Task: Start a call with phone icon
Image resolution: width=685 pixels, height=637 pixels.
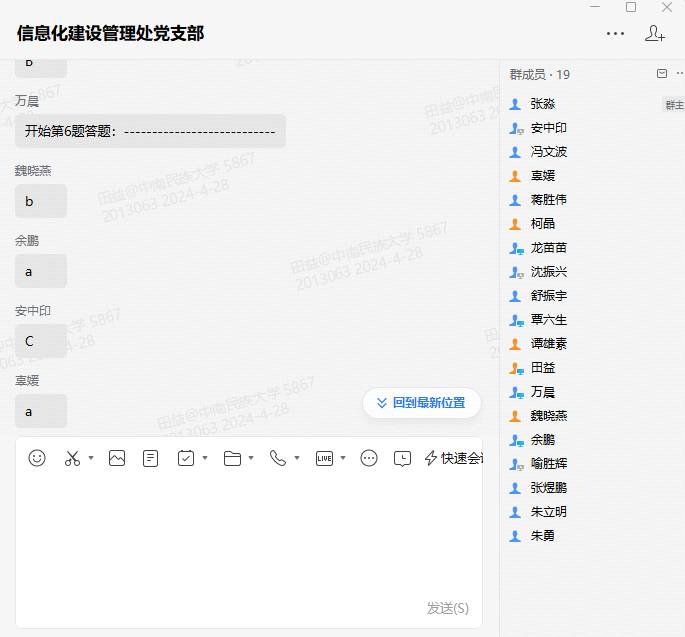Action: point(278,458)
